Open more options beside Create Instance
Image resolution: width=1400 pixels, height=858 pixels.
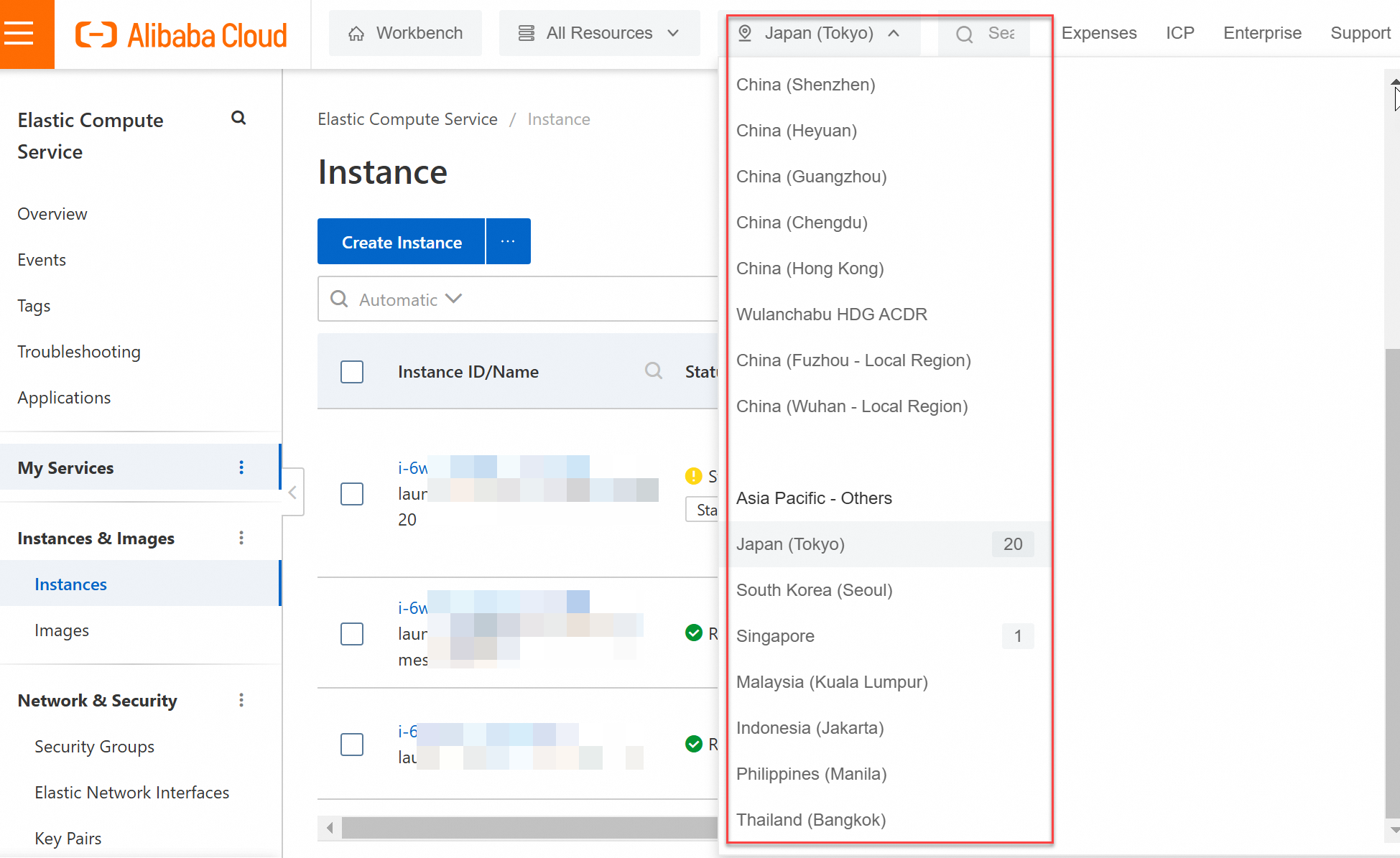pos(508,241)
